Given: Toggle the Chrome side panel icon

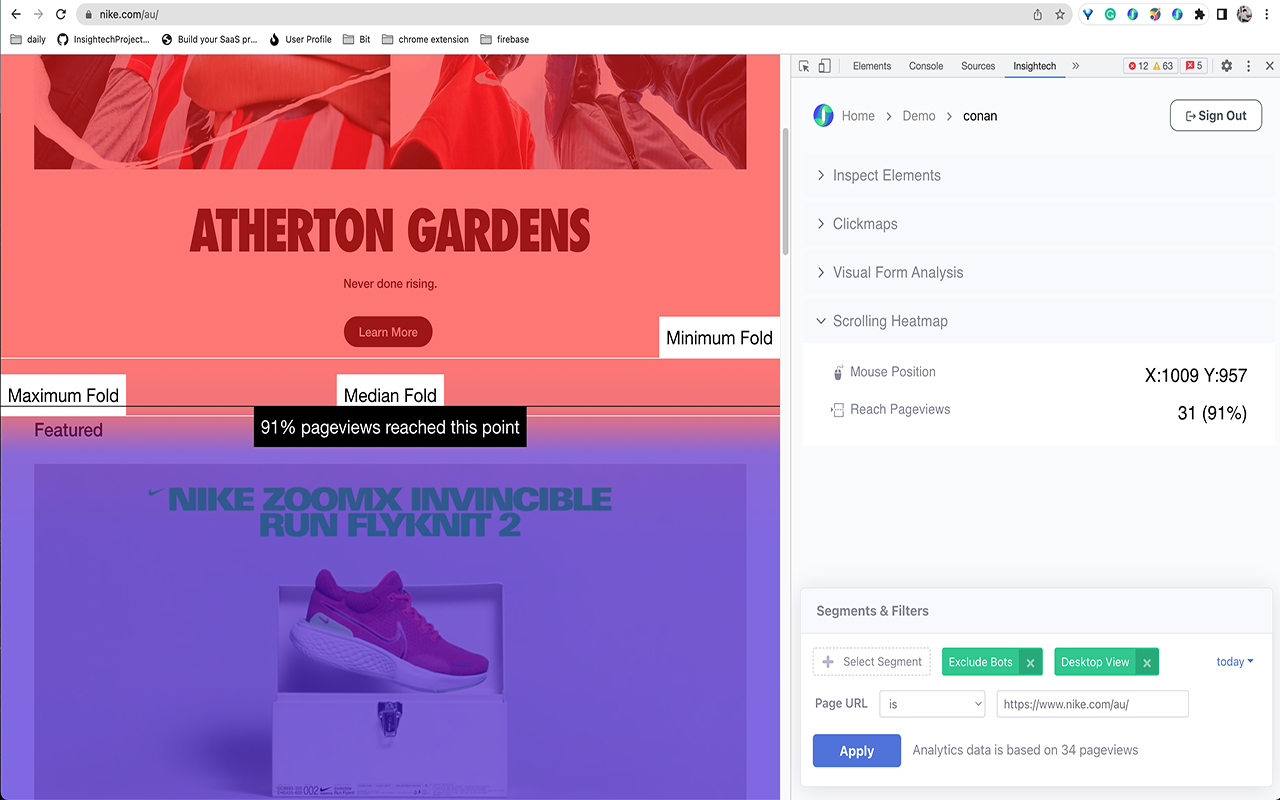Looking at the screenshot, I should pos(1222,15).
